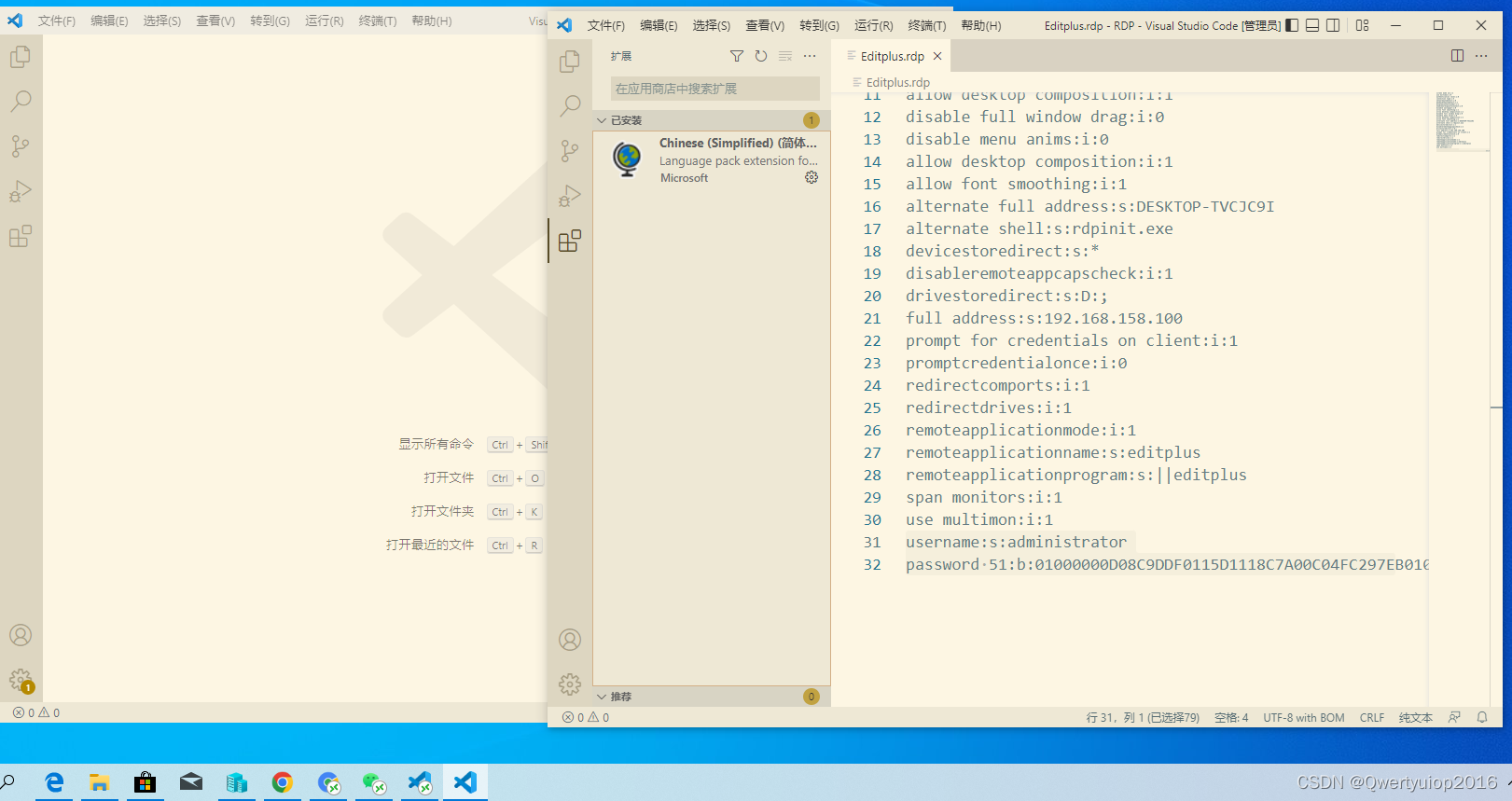This screenshot has width=1512, height=801.
Task: Click Editplus.rdp breadcrumb item
Action: [897, 82]
